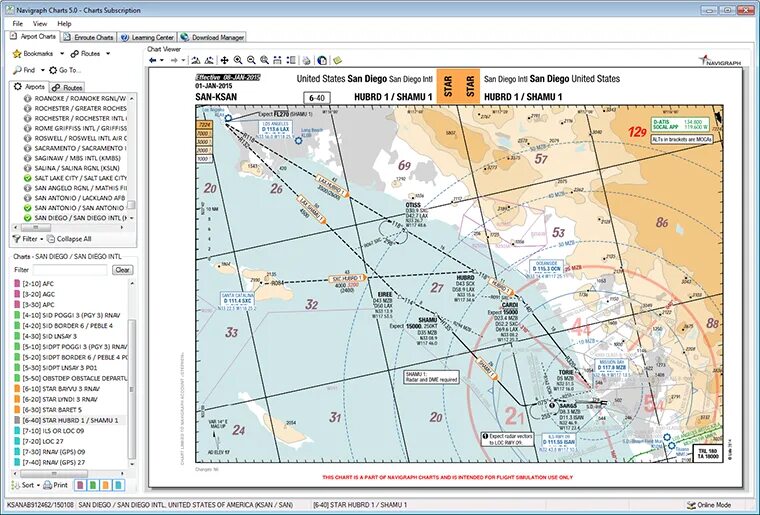Open the View menu
This screenshot has height=515, width=760.
[40, 23]
